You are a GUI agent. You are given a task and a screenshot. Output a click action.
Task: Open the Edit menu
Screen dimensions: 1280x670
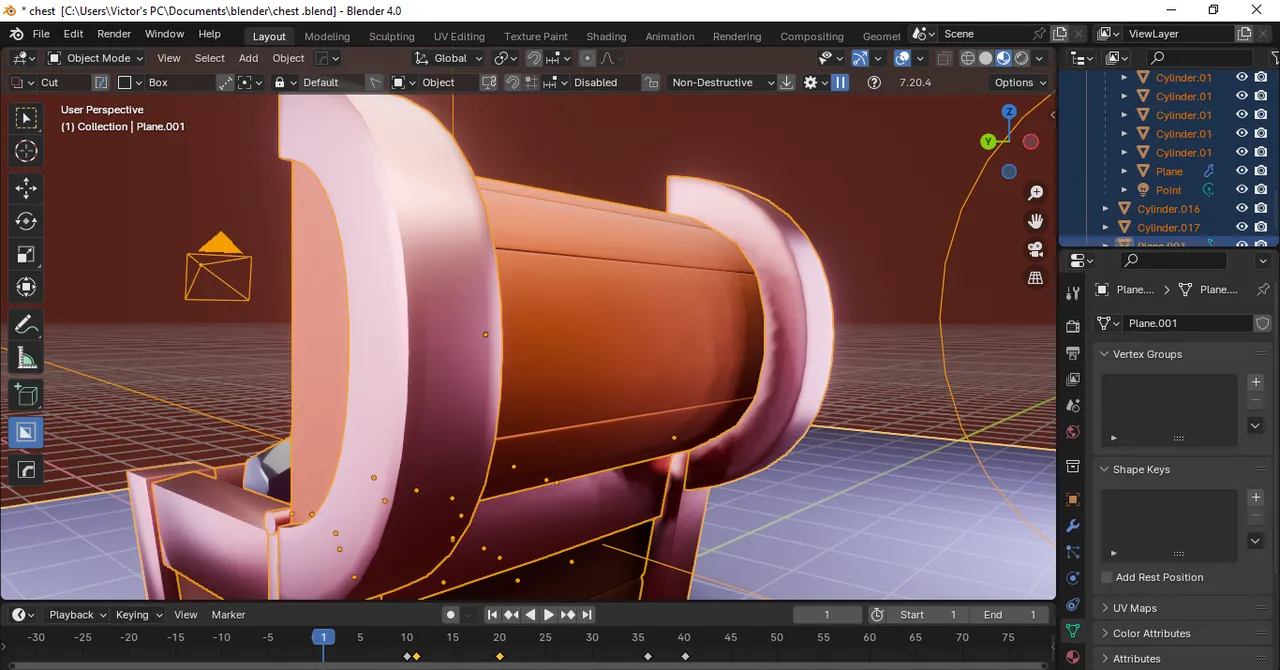pyautogui.click(x=73, y=34)
